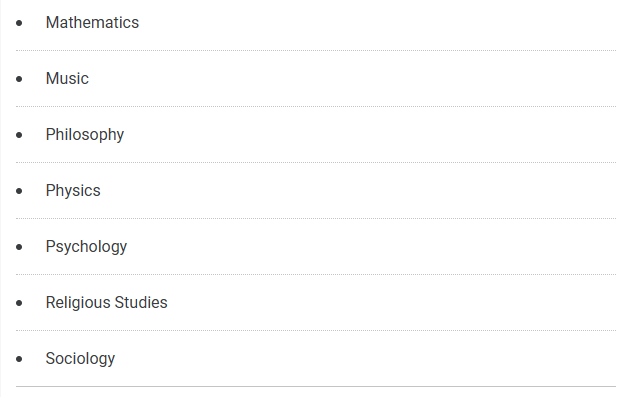The height and width of the screenshot is (397, 623).
Task: Open the Psychology subject
Action: click(x=86, y=247)
